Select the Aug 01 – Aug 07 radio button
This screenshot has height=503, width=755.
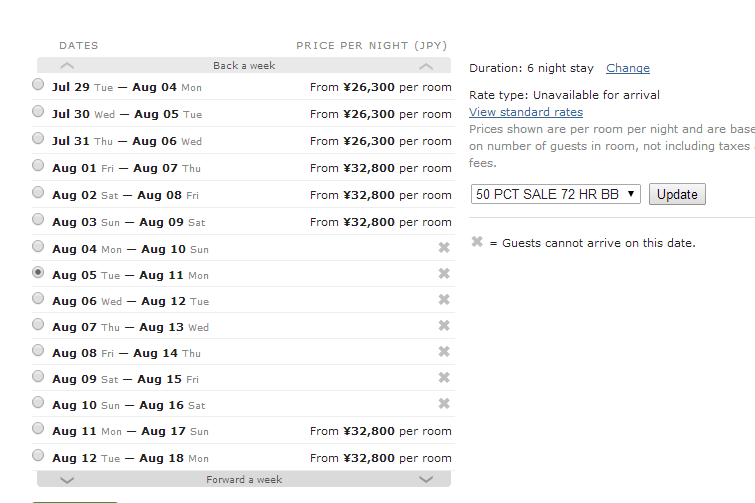coord(38,166)
